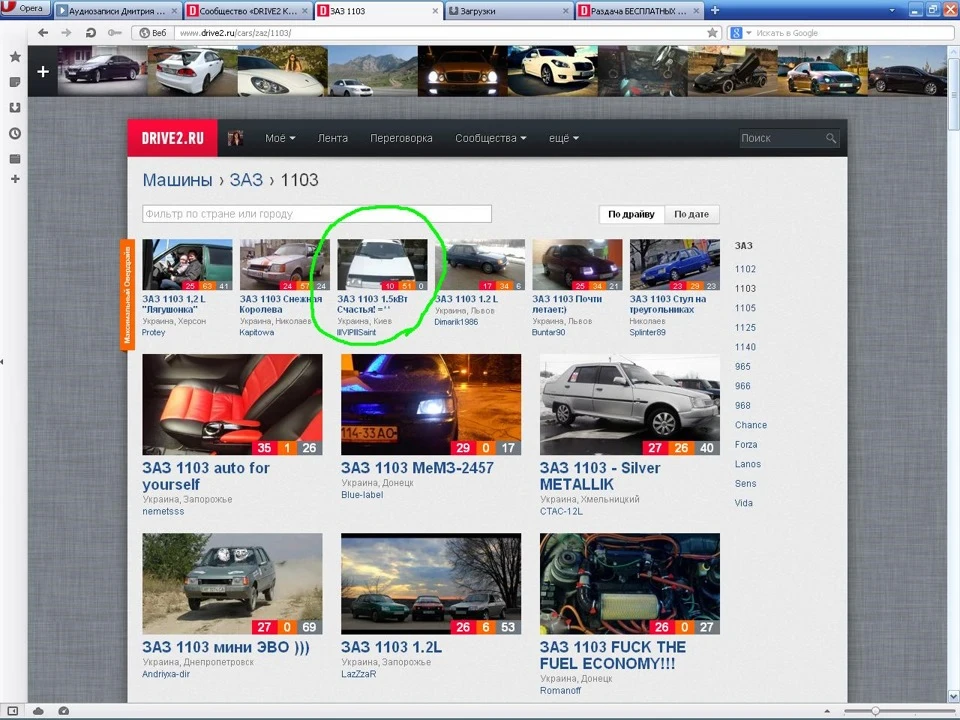The width and height of the screenshot is (960, 720).
Task: Click the orange Максимальный Овердрайв side label
Action: pyautogui.click(x=127, y=296)
